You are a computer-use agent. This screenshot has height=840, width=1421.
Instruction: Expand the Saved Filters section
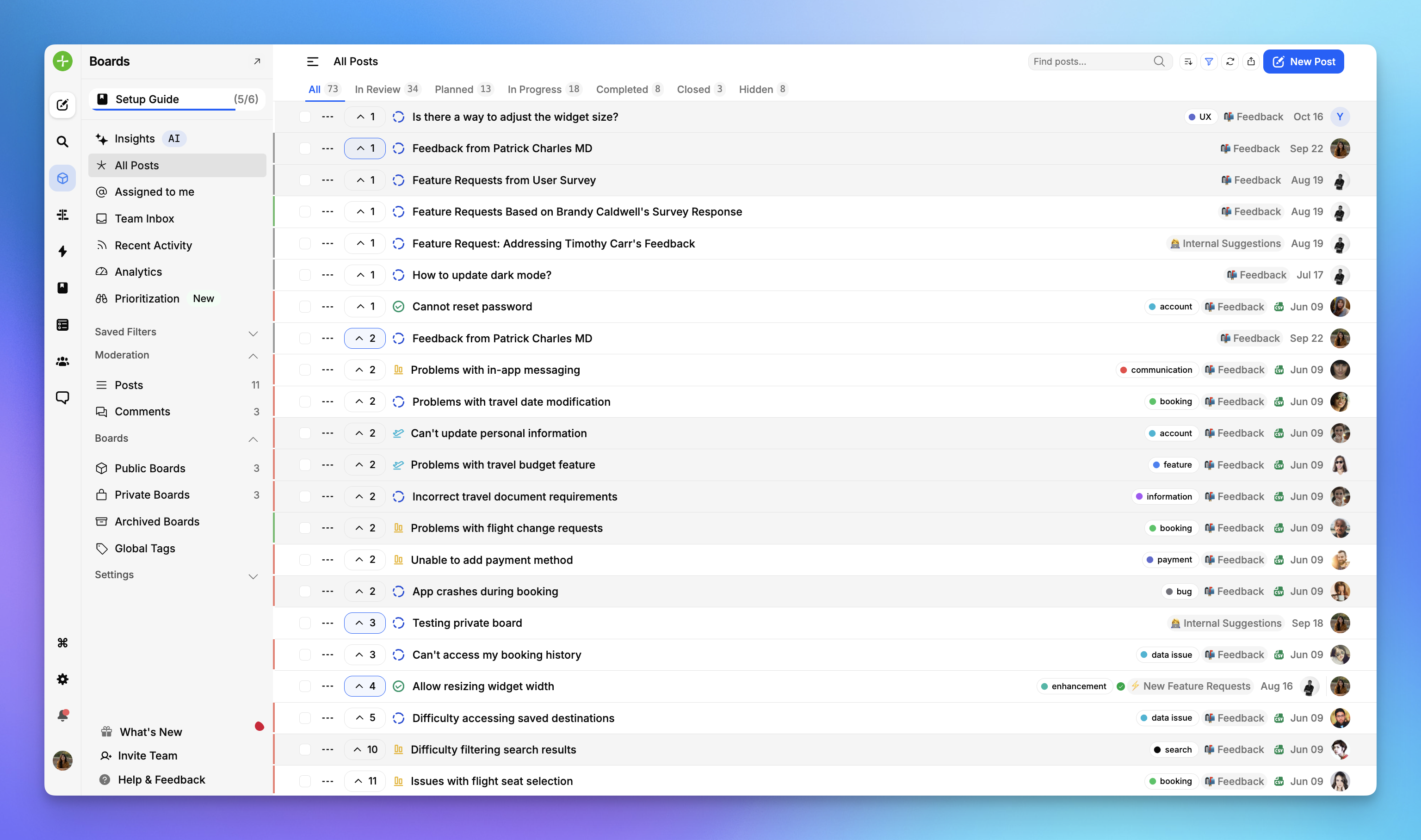(253, 333)
